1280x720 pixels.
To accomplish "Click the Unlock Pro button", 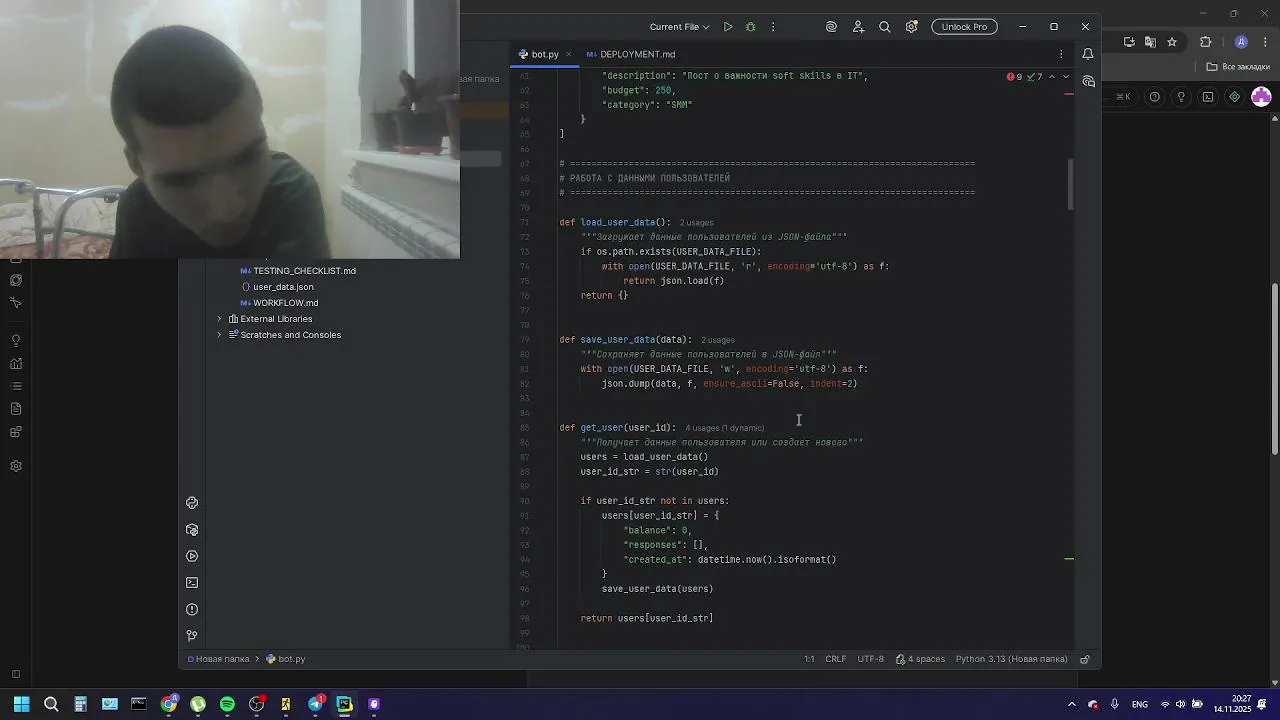I will [964, 27].
